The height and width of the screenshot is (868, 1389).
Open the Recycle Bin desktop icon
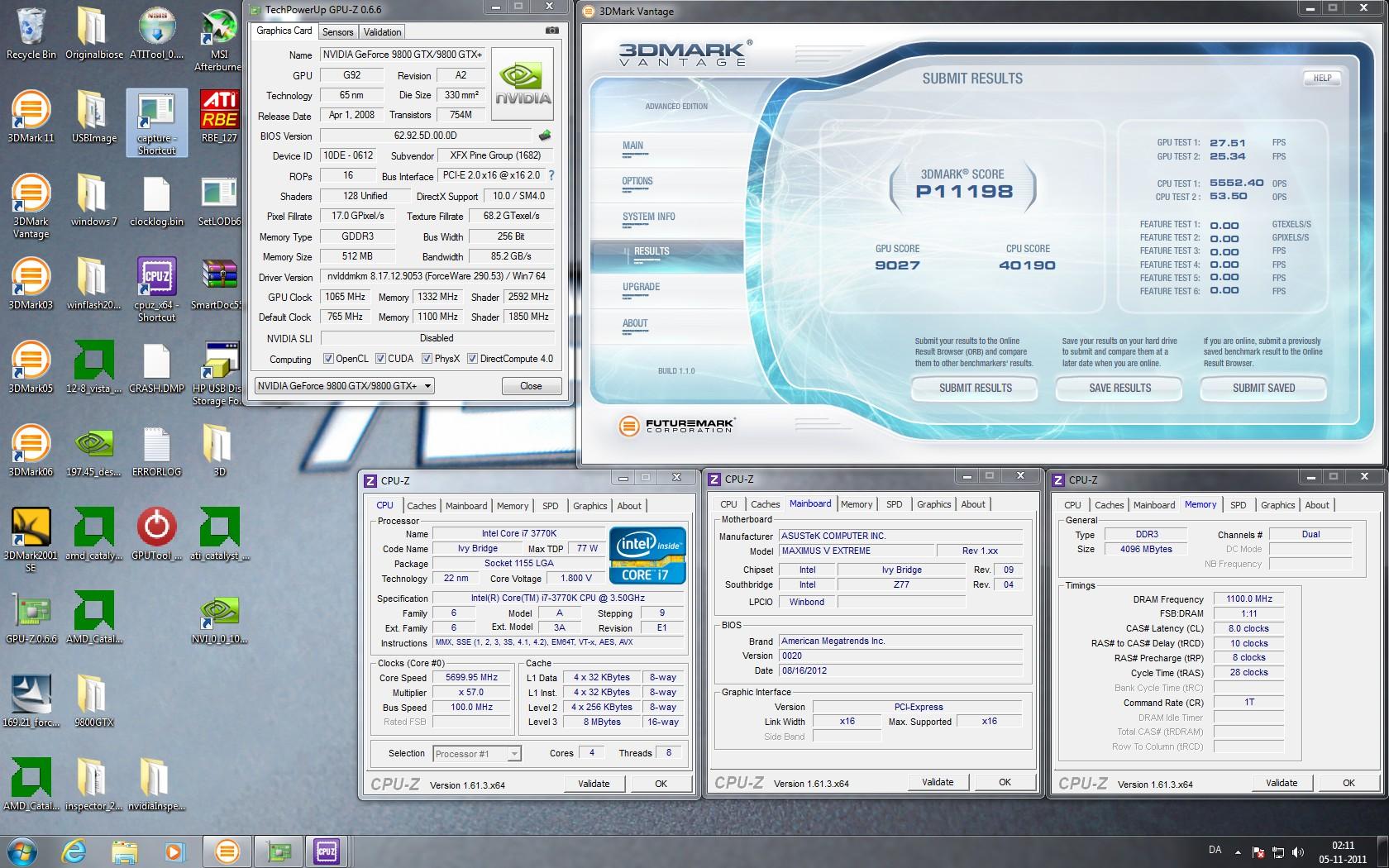pyautogui.click(x=31, y=33)
